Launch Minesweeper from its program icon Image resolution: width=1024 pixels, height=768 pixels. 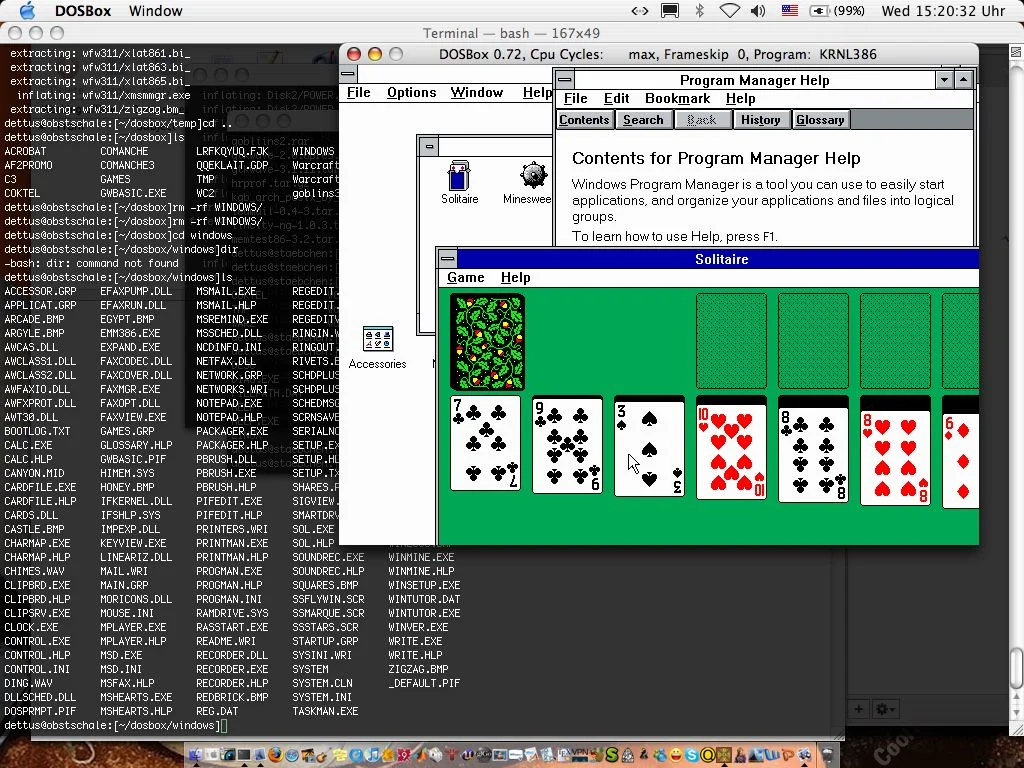[528, 182]
